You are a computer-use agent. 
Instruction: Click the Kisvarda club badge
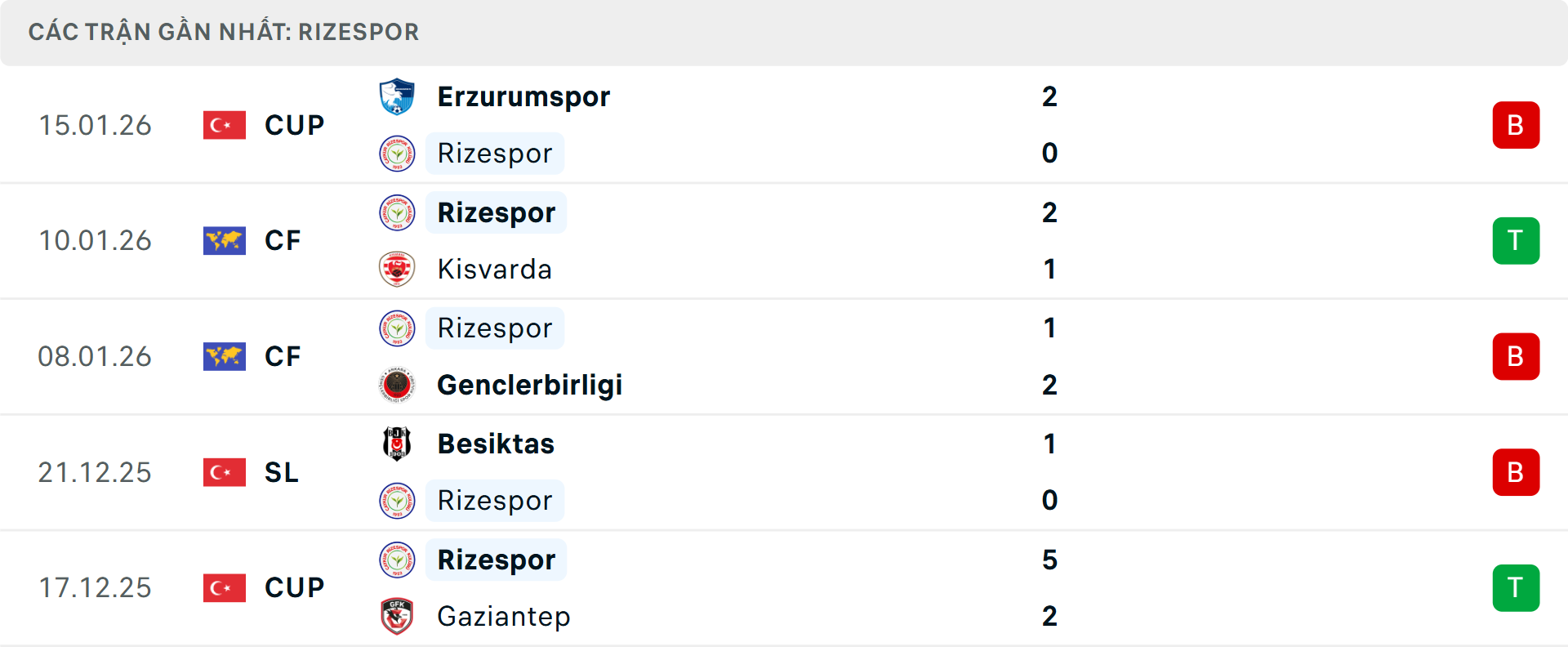(398, 270)
